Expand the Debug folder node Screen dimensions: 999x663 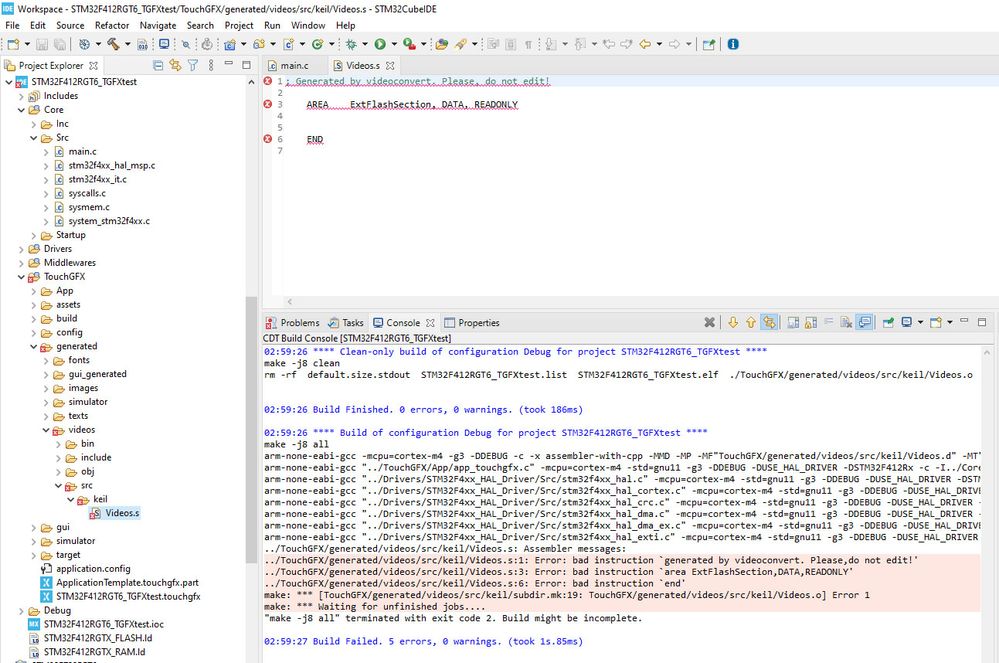21,611
